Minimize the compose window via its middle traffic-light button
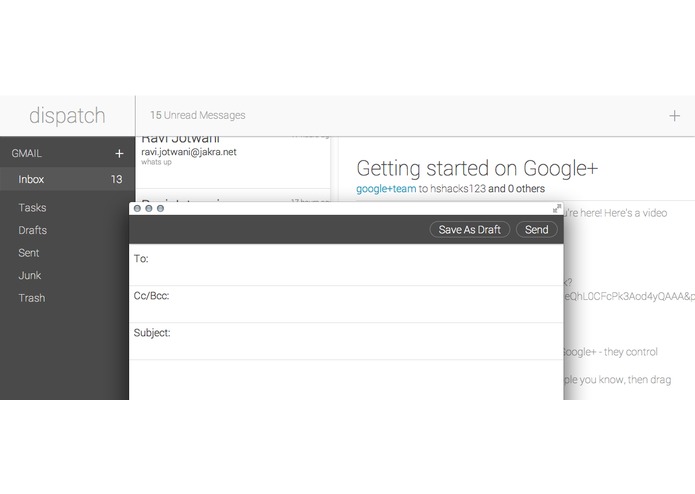 [x=149, y=208]
